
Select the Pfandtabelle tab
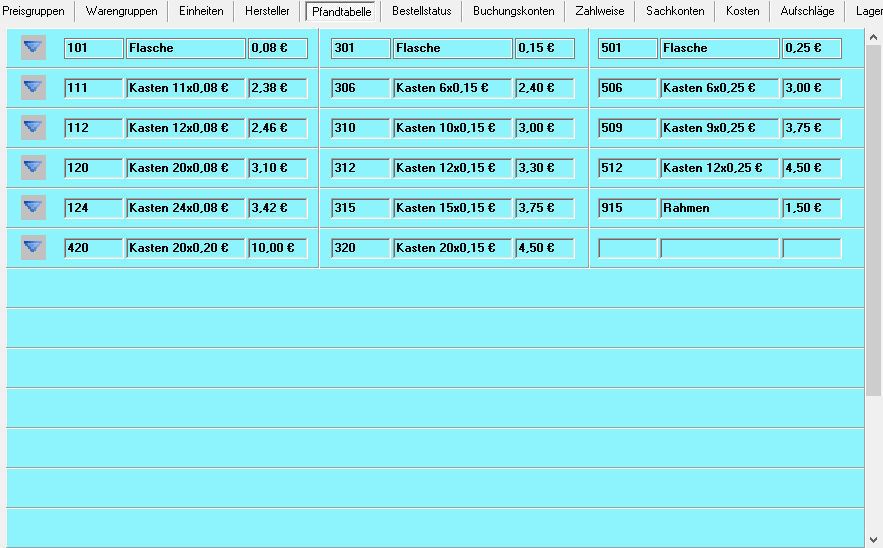[341, 11]
